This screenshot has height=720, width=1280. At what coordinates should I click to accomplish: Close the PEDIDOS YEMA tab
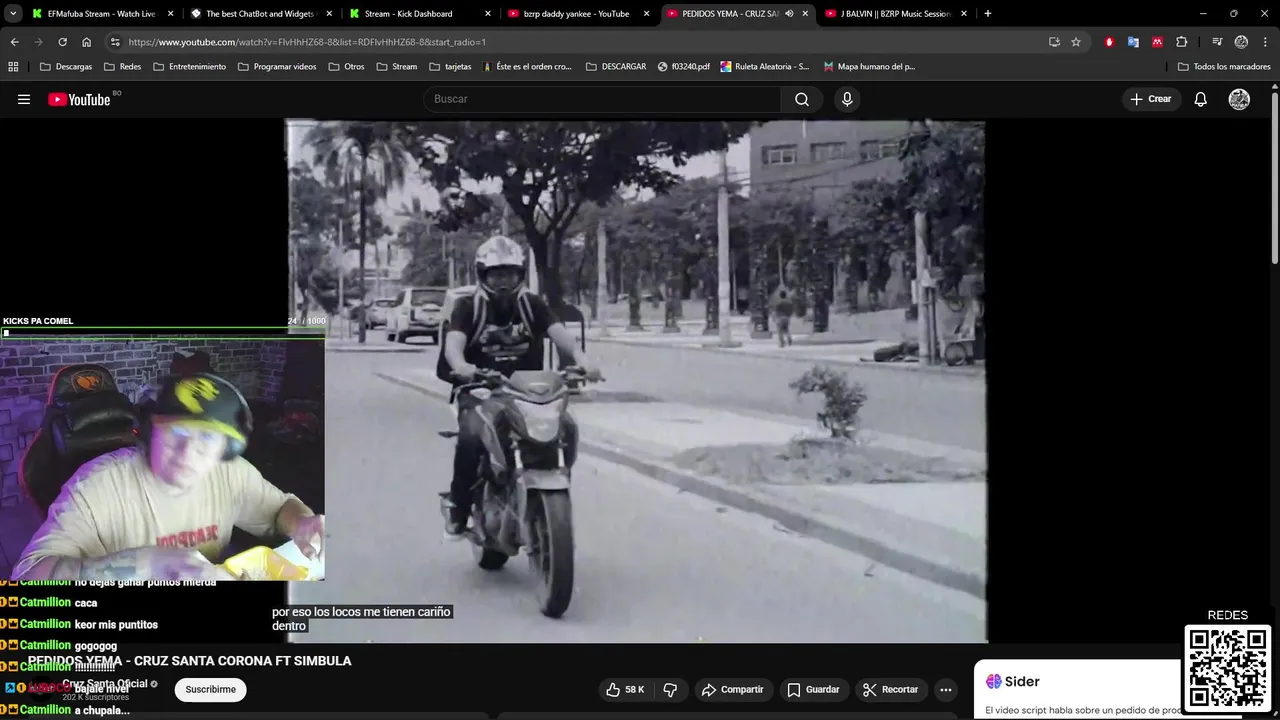805,14
